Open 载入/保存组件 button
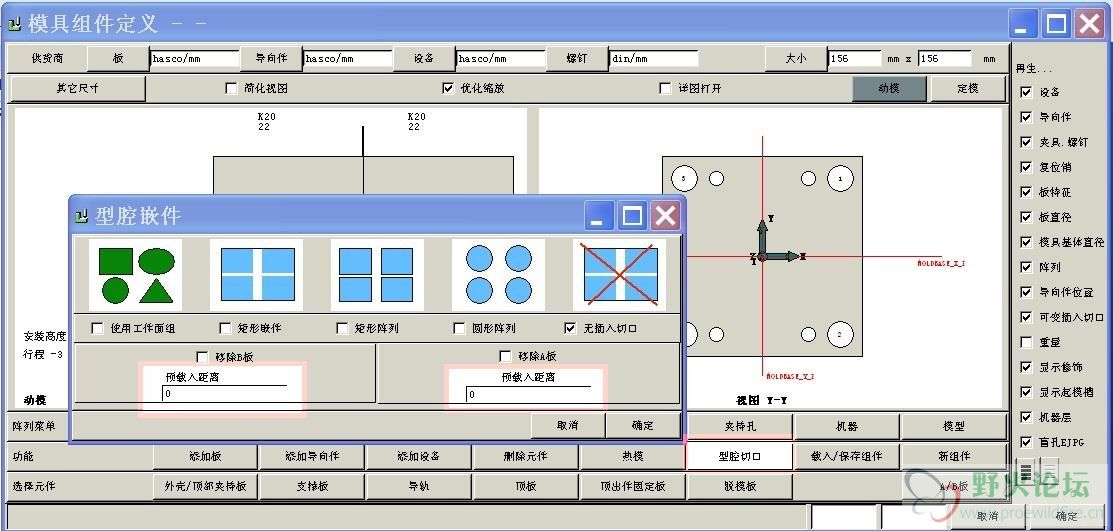This screenshot has height=531, width=1113. [847, 456]
